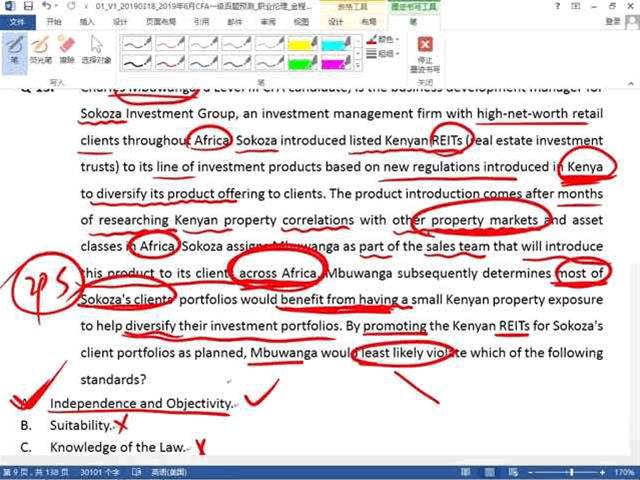Viewport: 640px width, 480px height.
Task: Click the document title in title bar
Action: point(203,6)
